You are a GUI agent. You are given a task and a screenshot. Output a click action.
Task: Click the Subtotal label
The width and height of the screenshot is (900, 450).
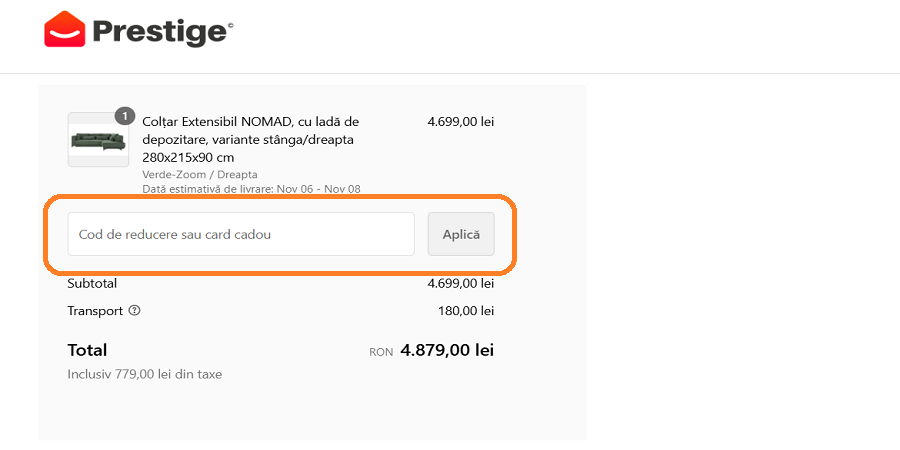[x=92, y=284]
